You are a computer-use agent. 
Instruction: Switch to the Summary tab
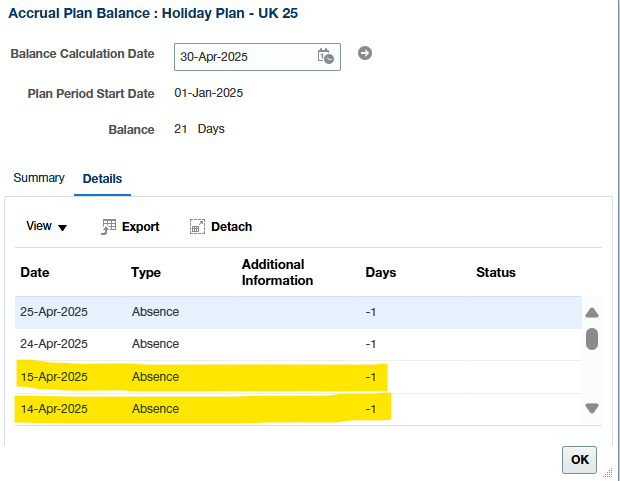coord(39,178)
